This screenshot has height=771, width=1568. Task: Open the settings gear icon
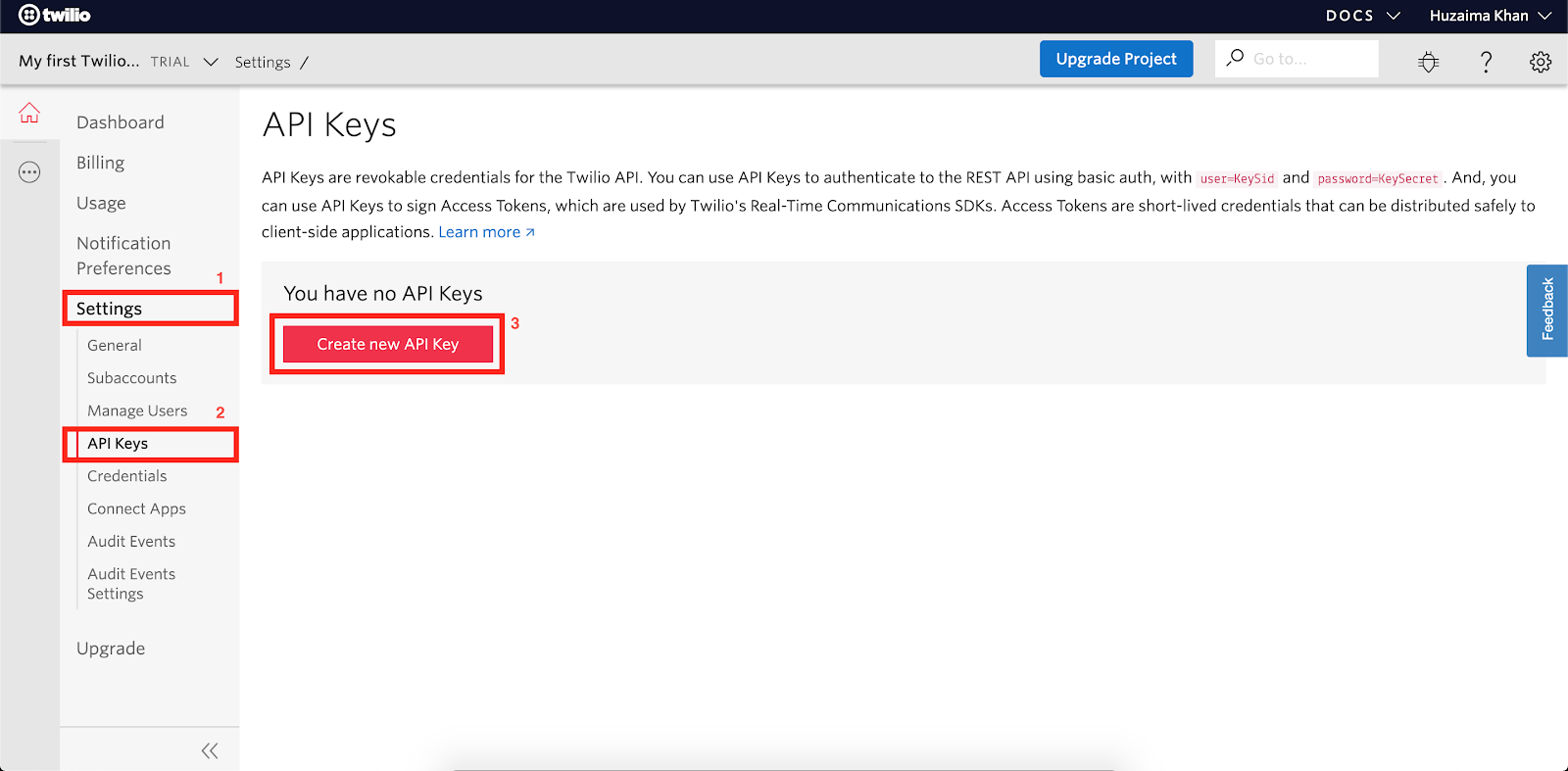[1541, 62]
